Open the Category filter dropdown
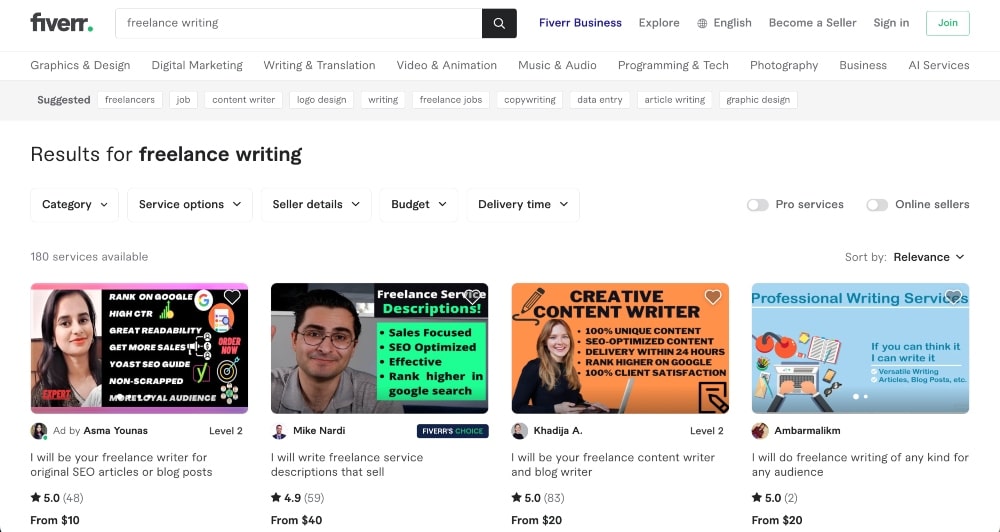 point(74,204)
